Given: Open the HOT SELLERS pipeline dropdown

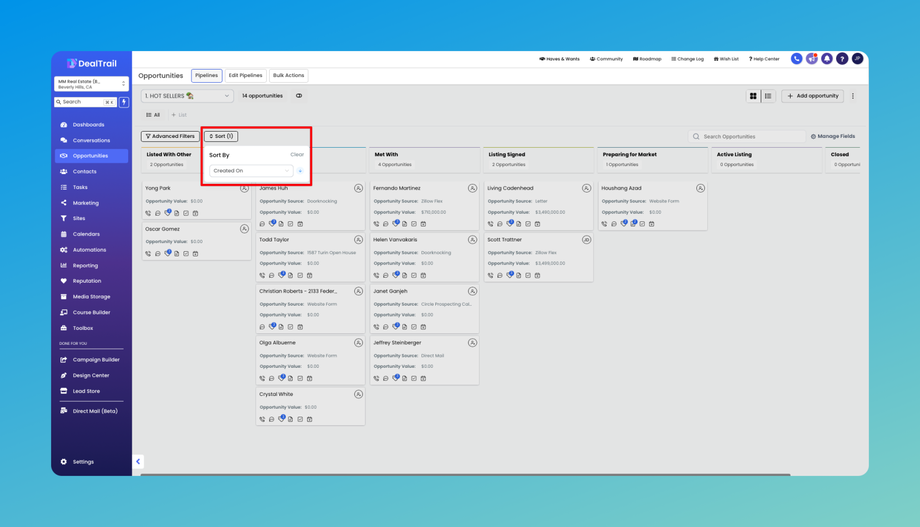Looking at the screenshot, I should click(x=187, y=96).
